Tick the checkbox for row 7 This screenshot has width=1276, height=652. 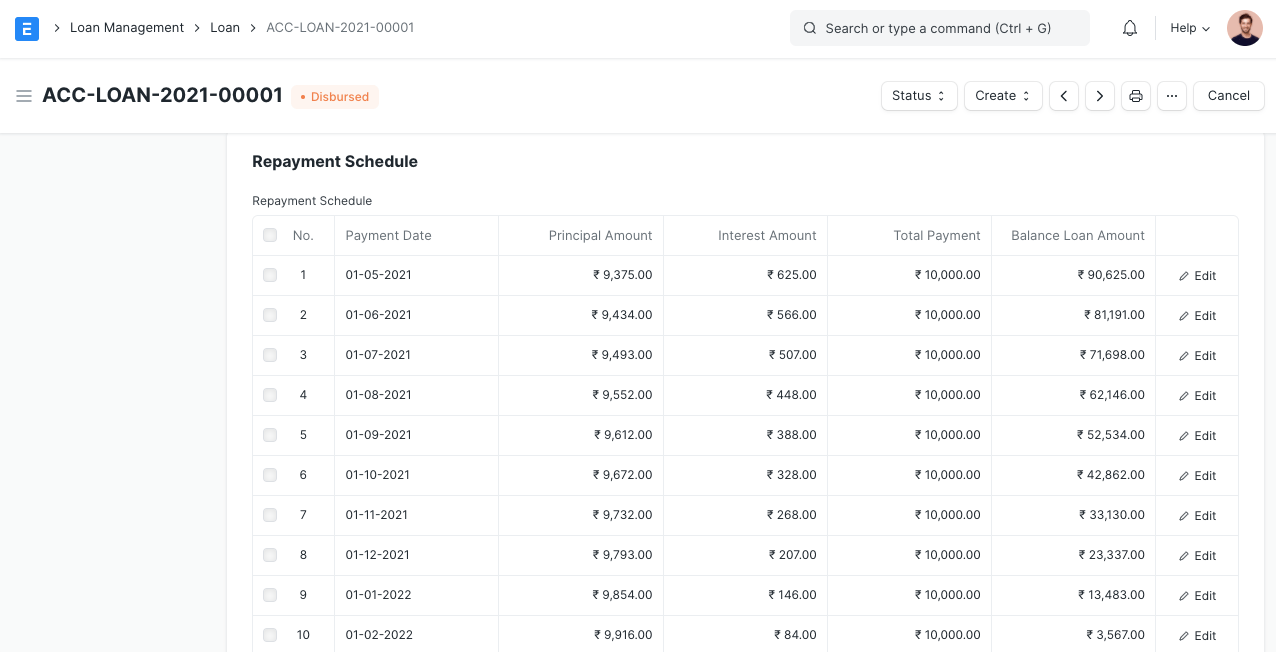[270, 515]
